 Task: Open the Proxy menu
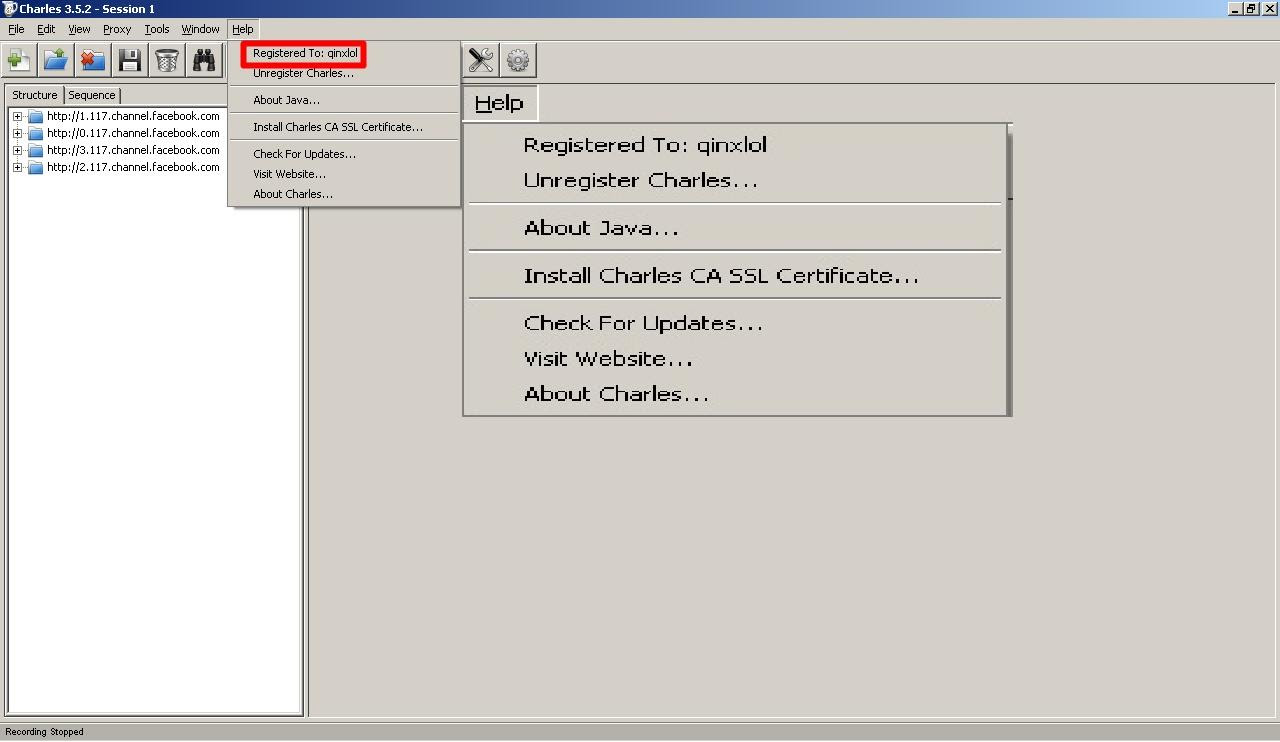[x=117, y=29]
